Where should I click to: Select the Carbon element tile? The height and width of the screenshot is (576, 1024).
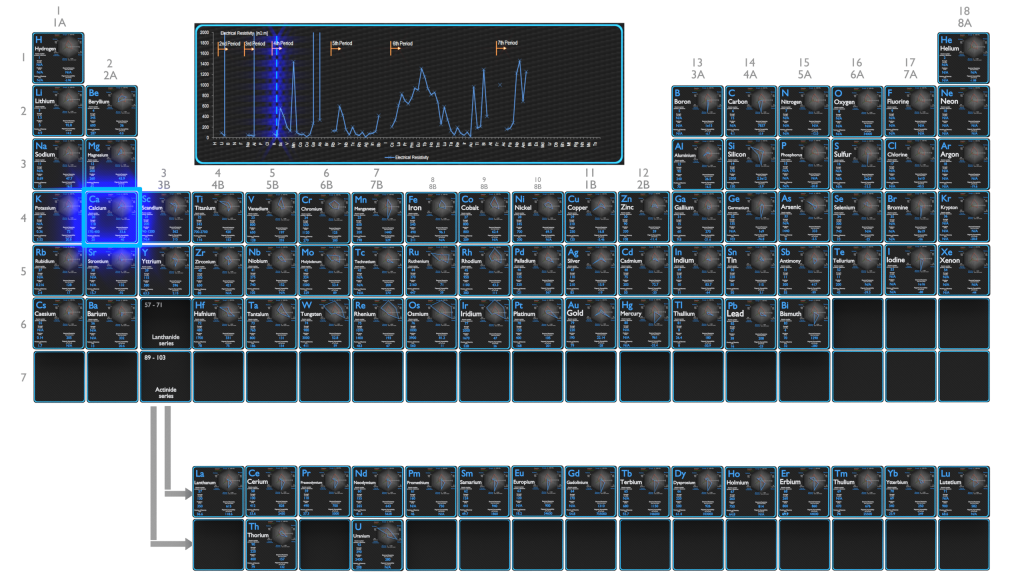[x=750, y=111]
